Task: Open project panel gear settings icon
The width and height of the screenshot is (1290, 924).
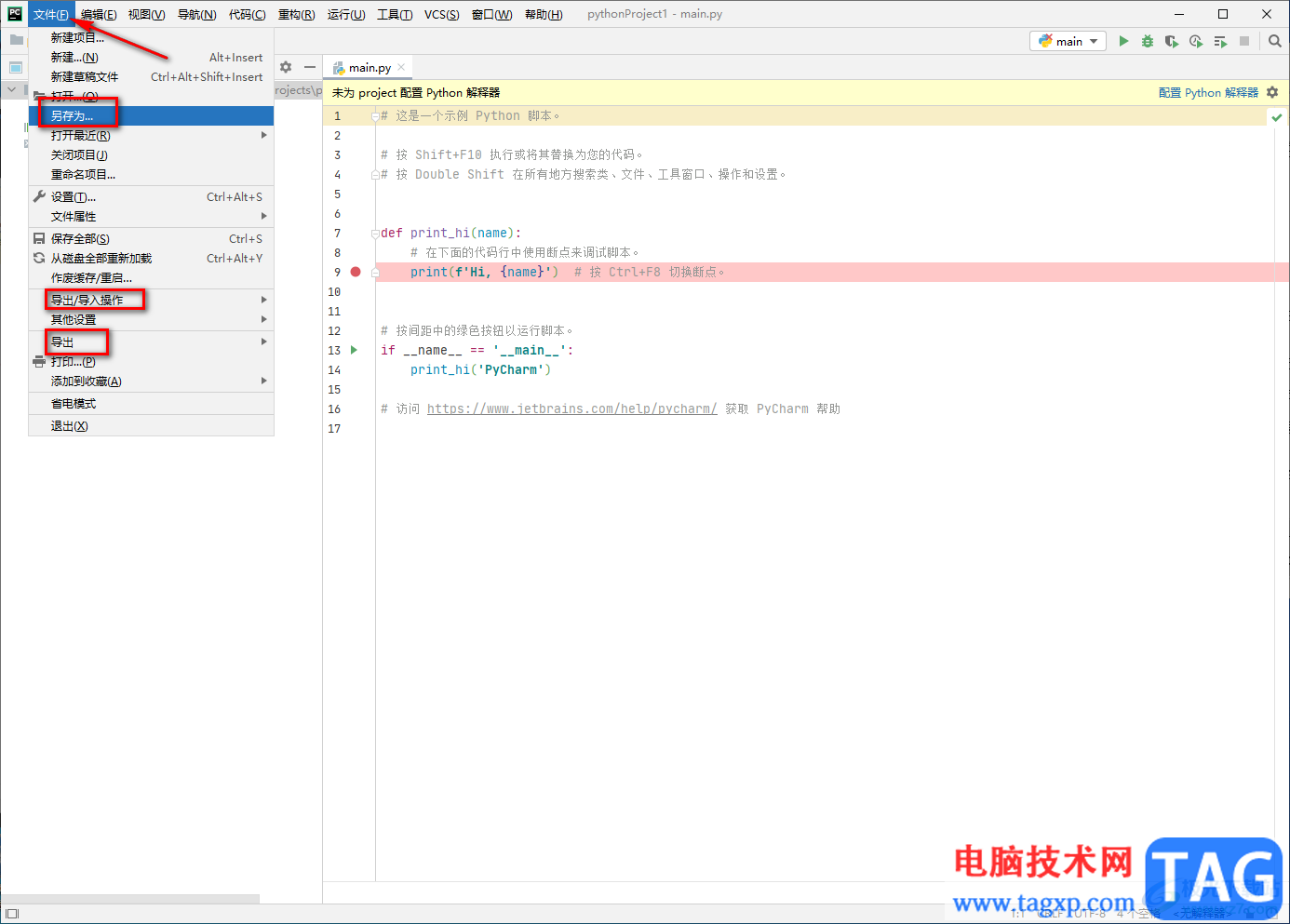Action: [286, 67]
